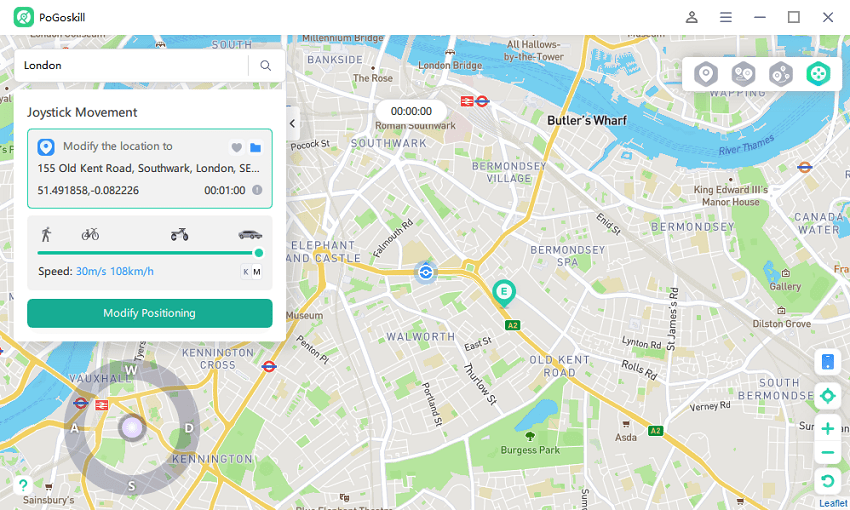Select the joystick movement mode icon
The height and width of the screenshot is (510, 850).
(818, 74)
